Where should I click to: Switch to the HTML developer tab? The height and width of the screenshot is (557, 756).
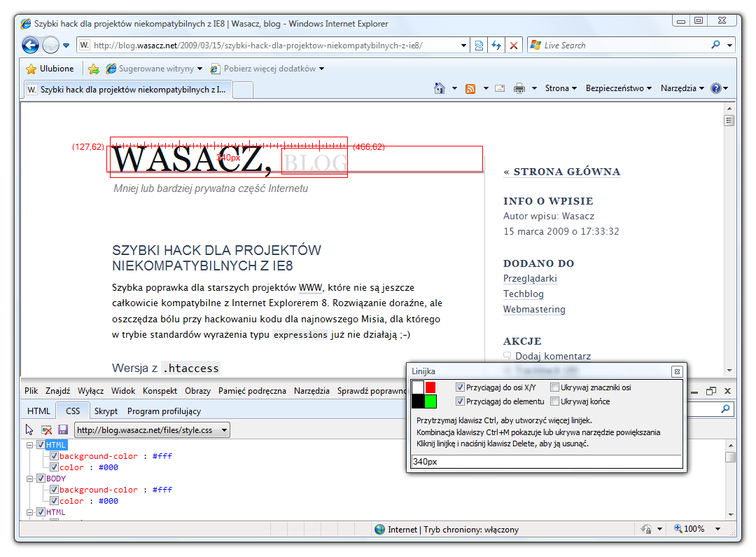pyautogui.click(x=39, y=411)
